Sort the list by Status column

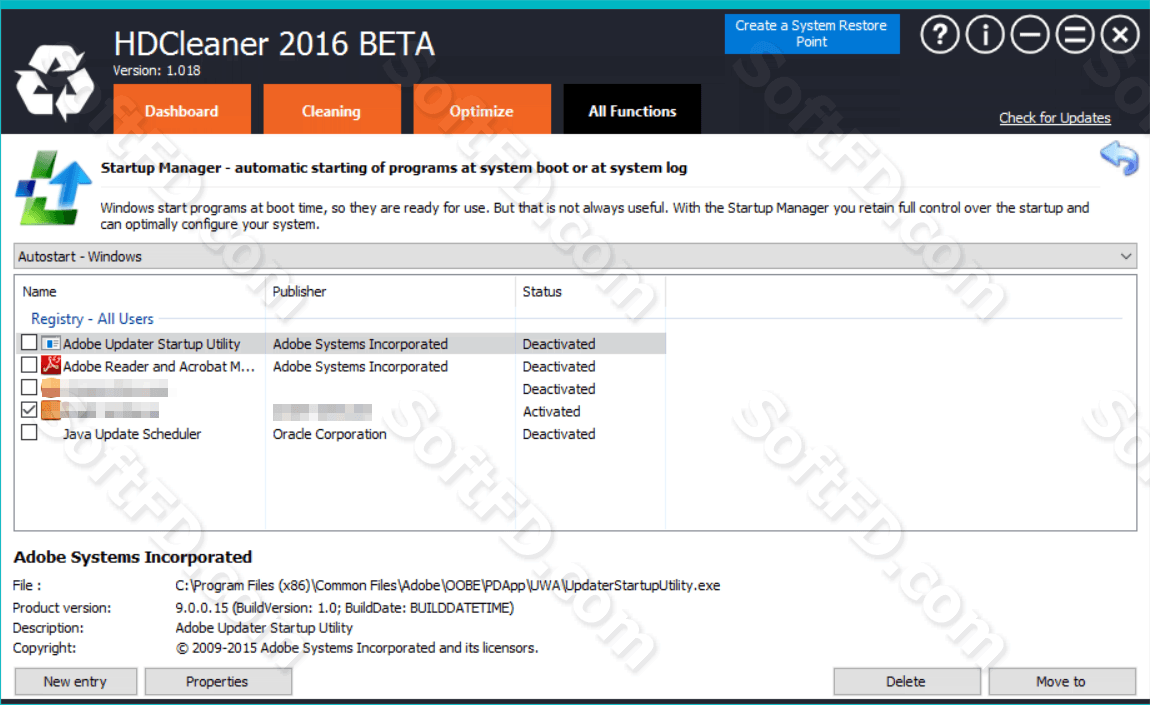click(542, 291)
